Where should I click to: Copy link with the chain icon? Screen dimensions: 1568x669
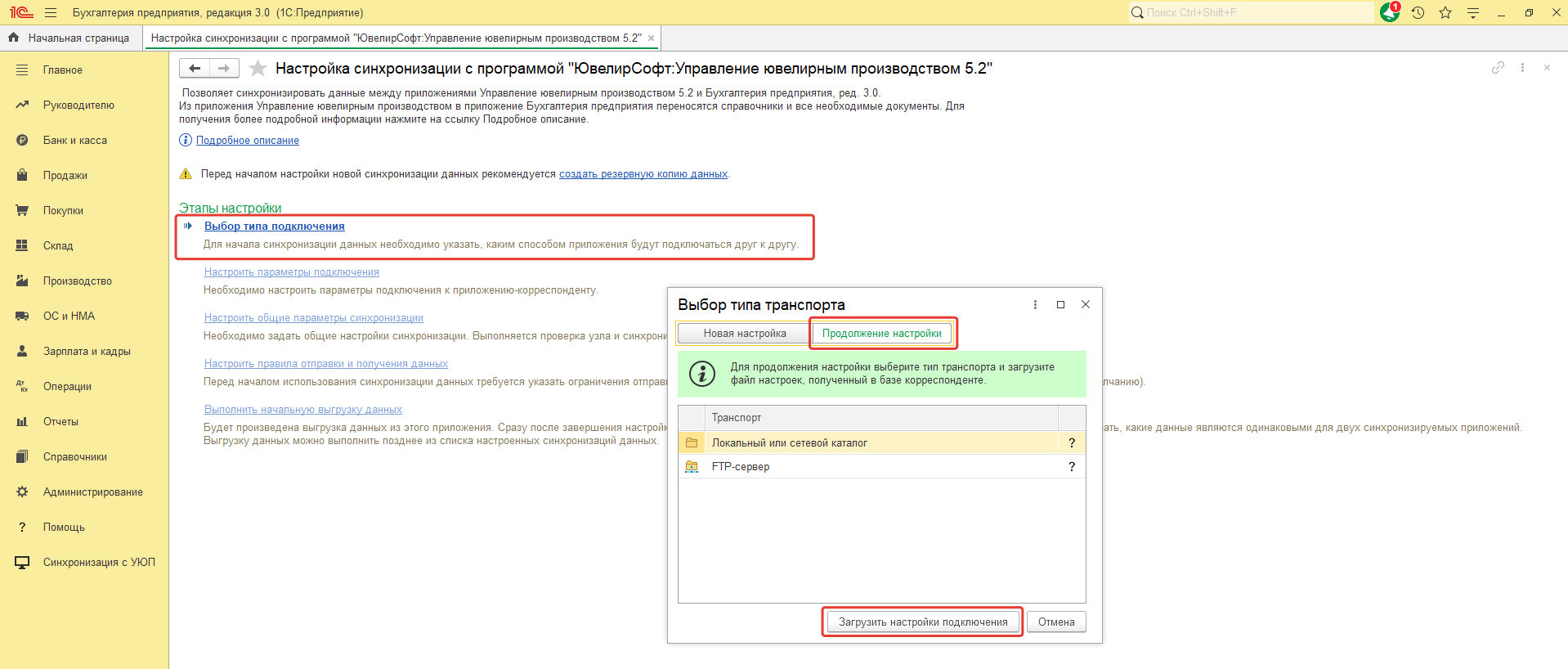(x=1498, y=68)
